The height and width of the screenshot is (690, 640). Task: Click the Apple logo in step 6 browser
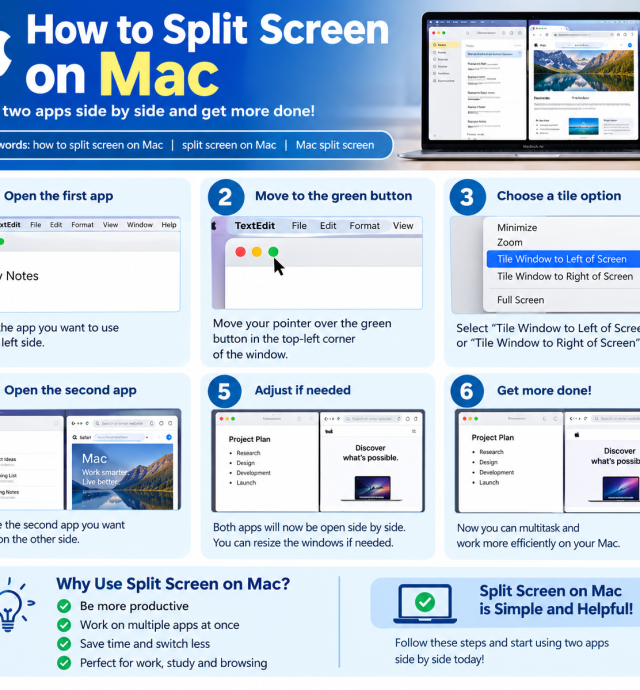click(577, 434)
